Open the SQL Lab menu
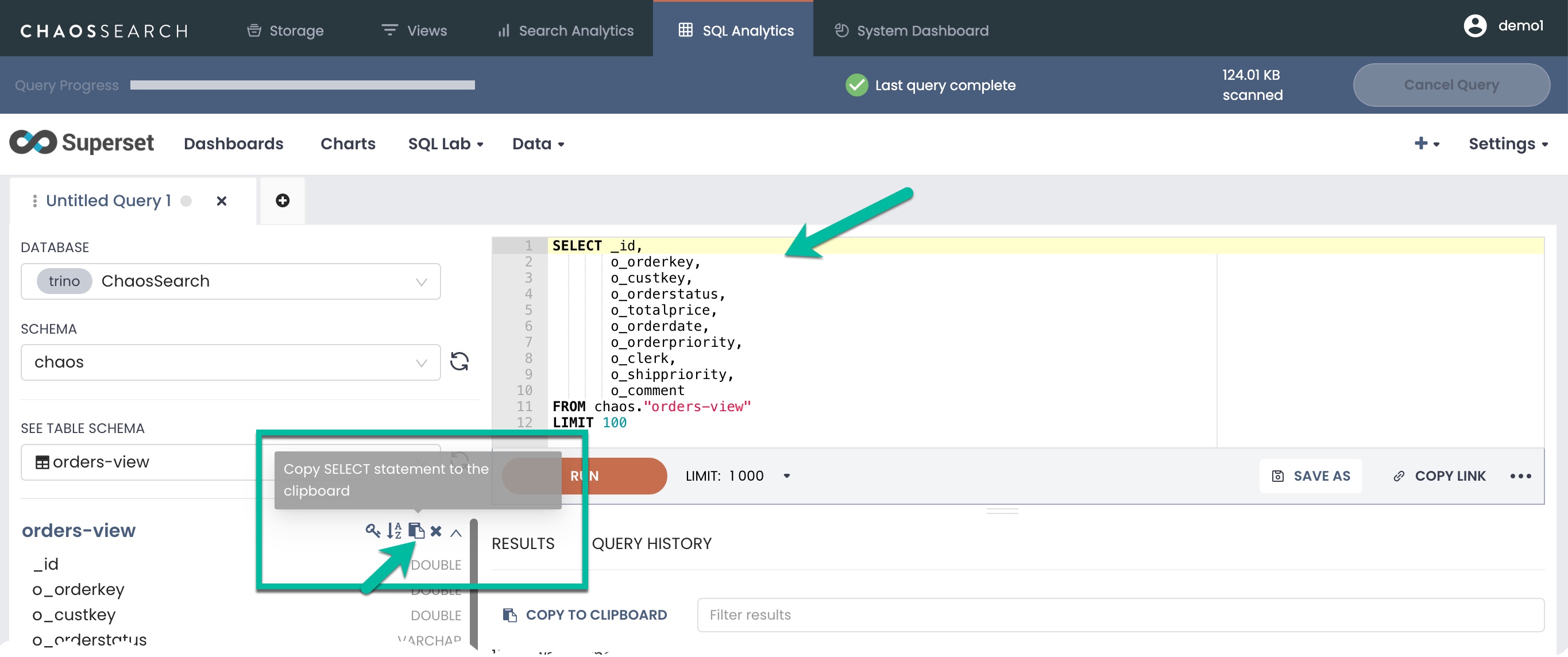 (x=446, y=144)
